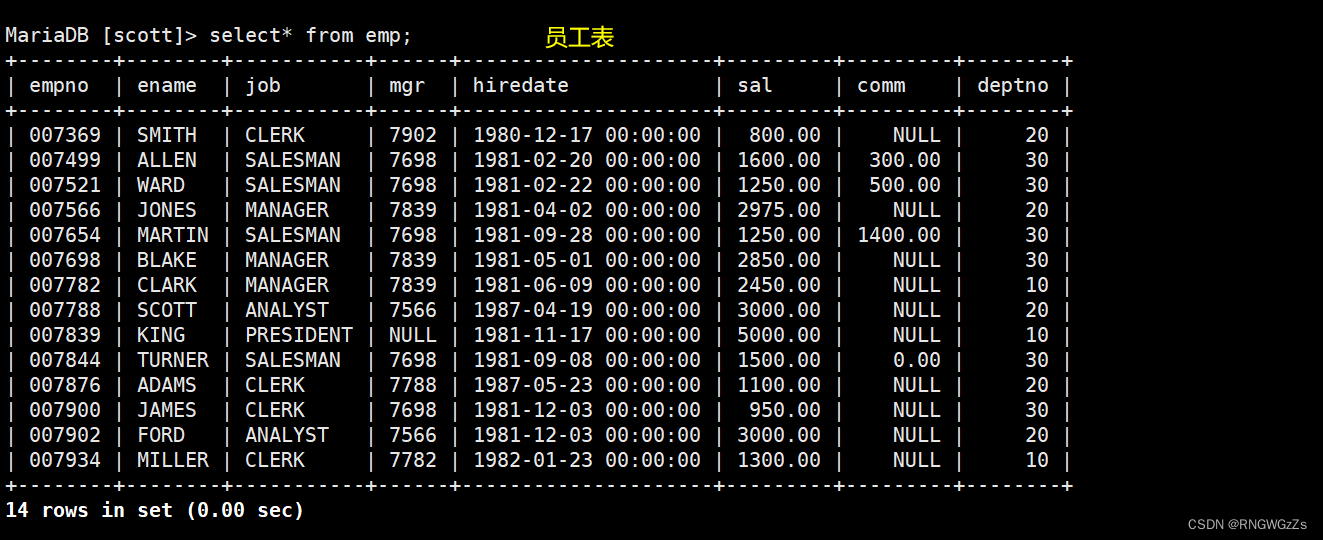Click hiredate 1980-12-17 00:00:00
1323x540 pixels.
tap(587, 135)
